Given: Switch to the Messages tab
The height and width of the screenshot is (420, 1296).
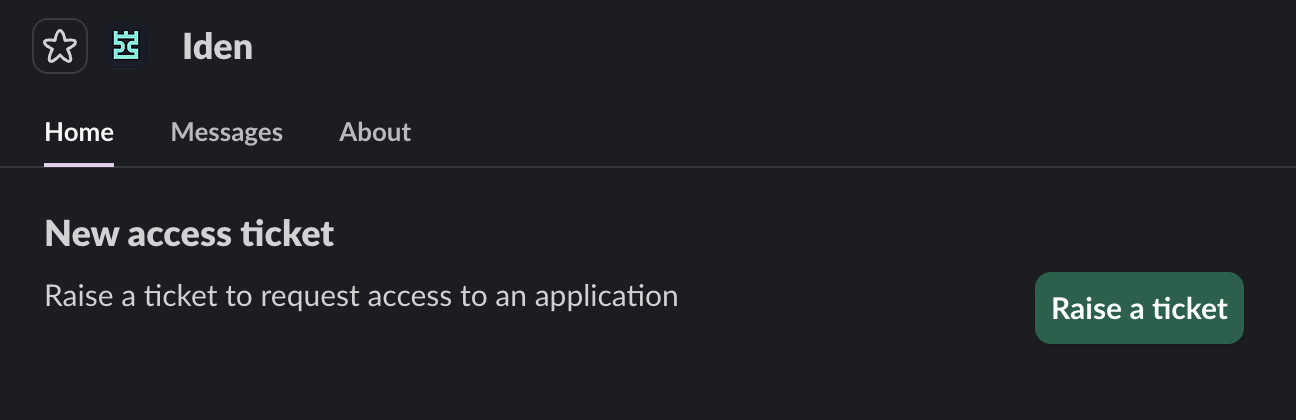Looking at the screenshot, I should click(226, 132).
